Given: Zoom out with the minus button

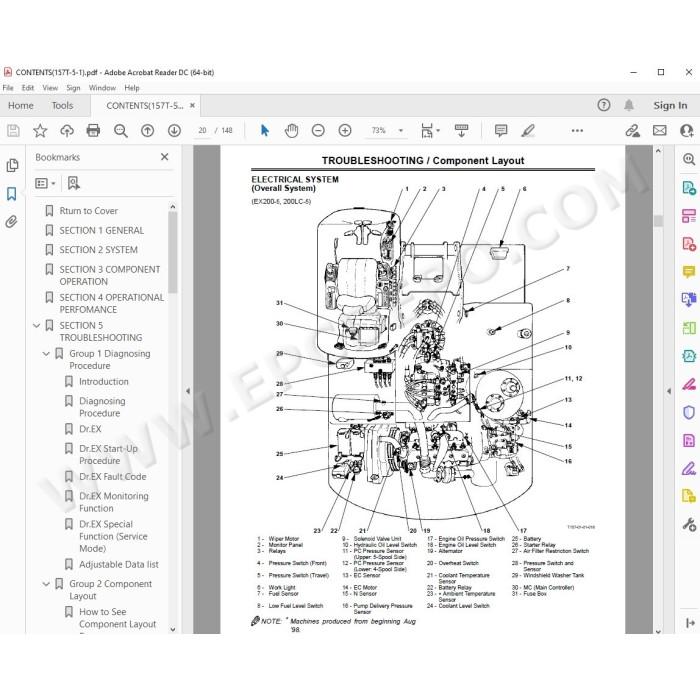Looking at the screenshot, I should [x=318, y=130].
